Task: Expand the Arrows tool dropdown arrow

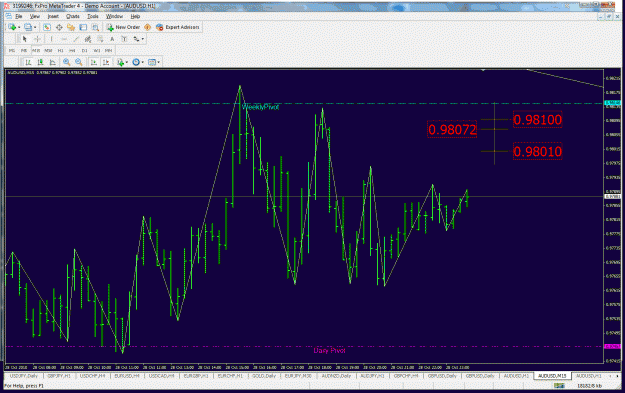Action: pos(143,39)
